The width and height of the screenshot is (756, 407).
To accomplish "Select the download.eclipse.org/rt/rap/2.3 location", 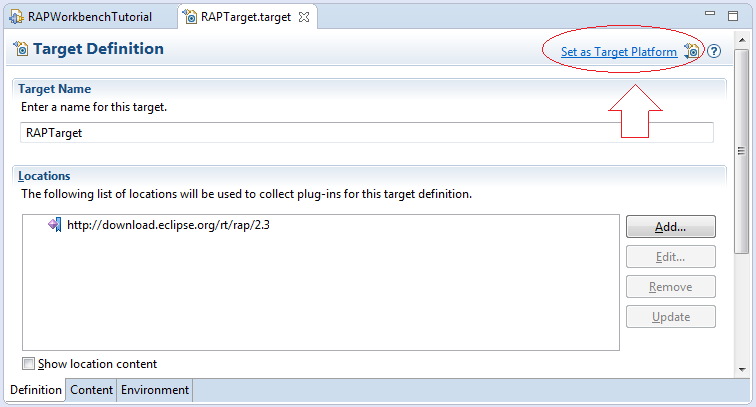I will (x=168, y=225).
